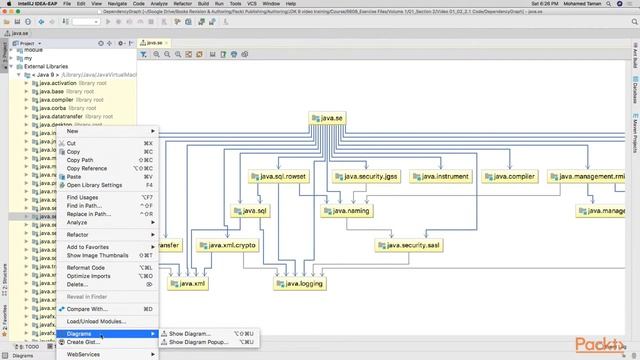This screenshot has width=640, height=360.
Task: Select java.corba in project tree
Action: [53, 108]
